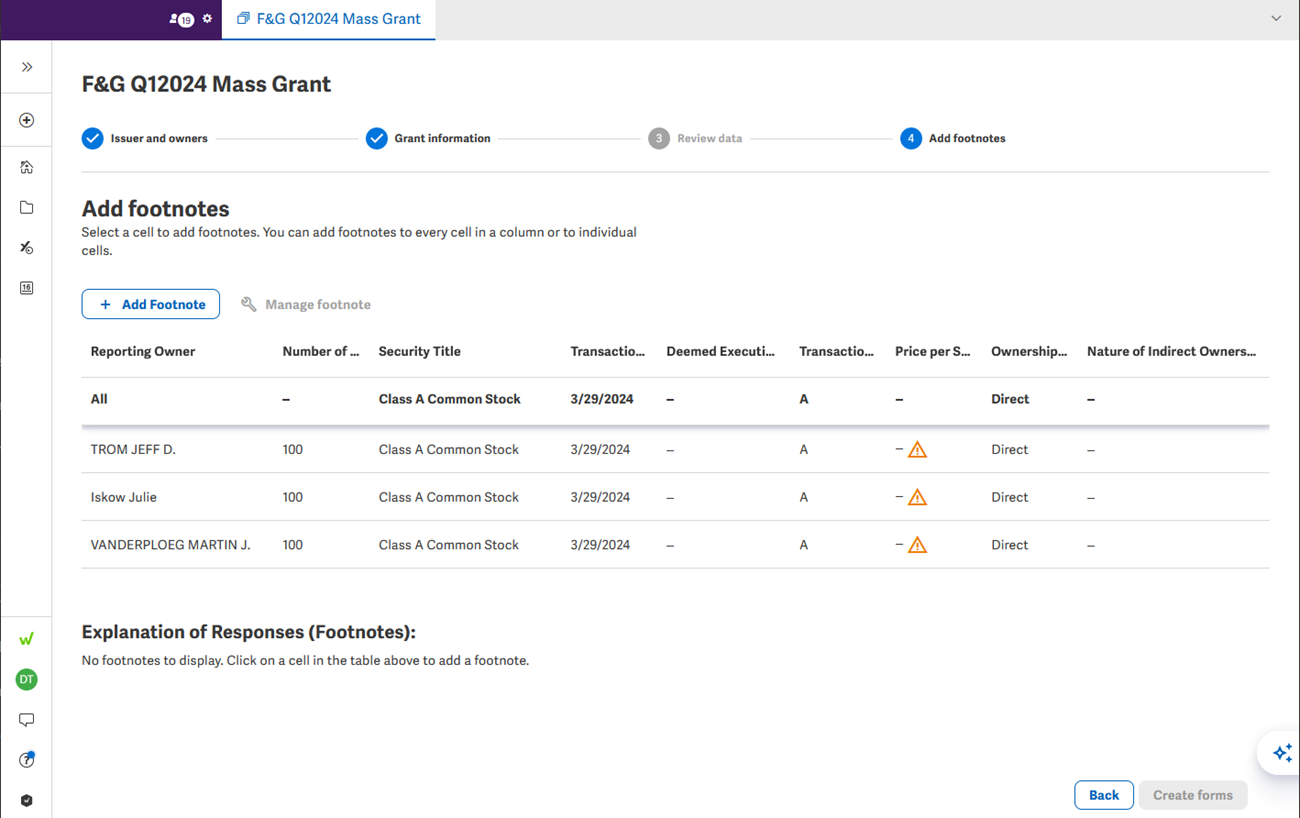
Task: Click the Create forms button
Action: [1193, 795]
